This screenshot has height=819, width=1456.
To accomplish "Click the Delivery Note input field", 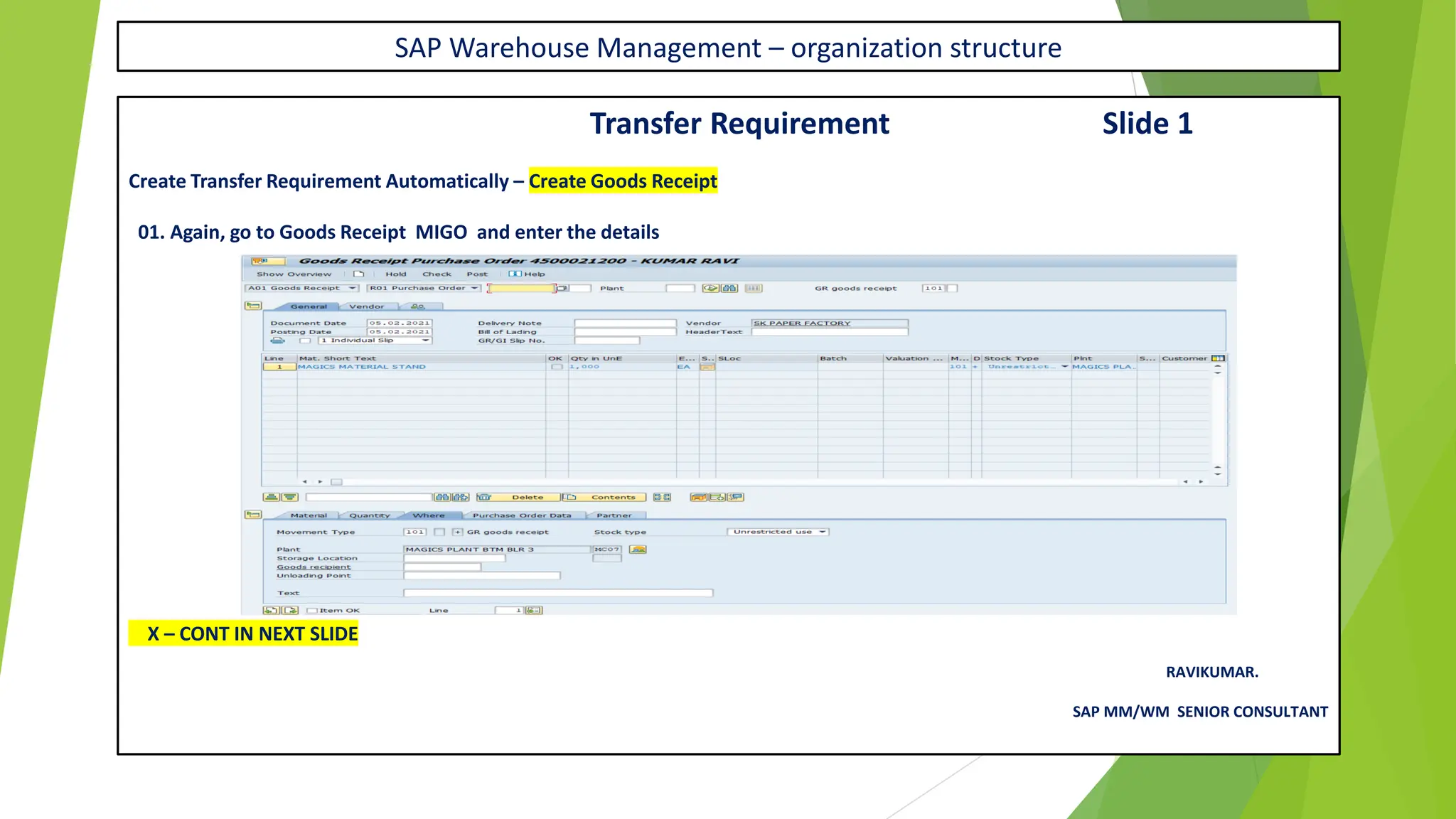I will 625,323.
